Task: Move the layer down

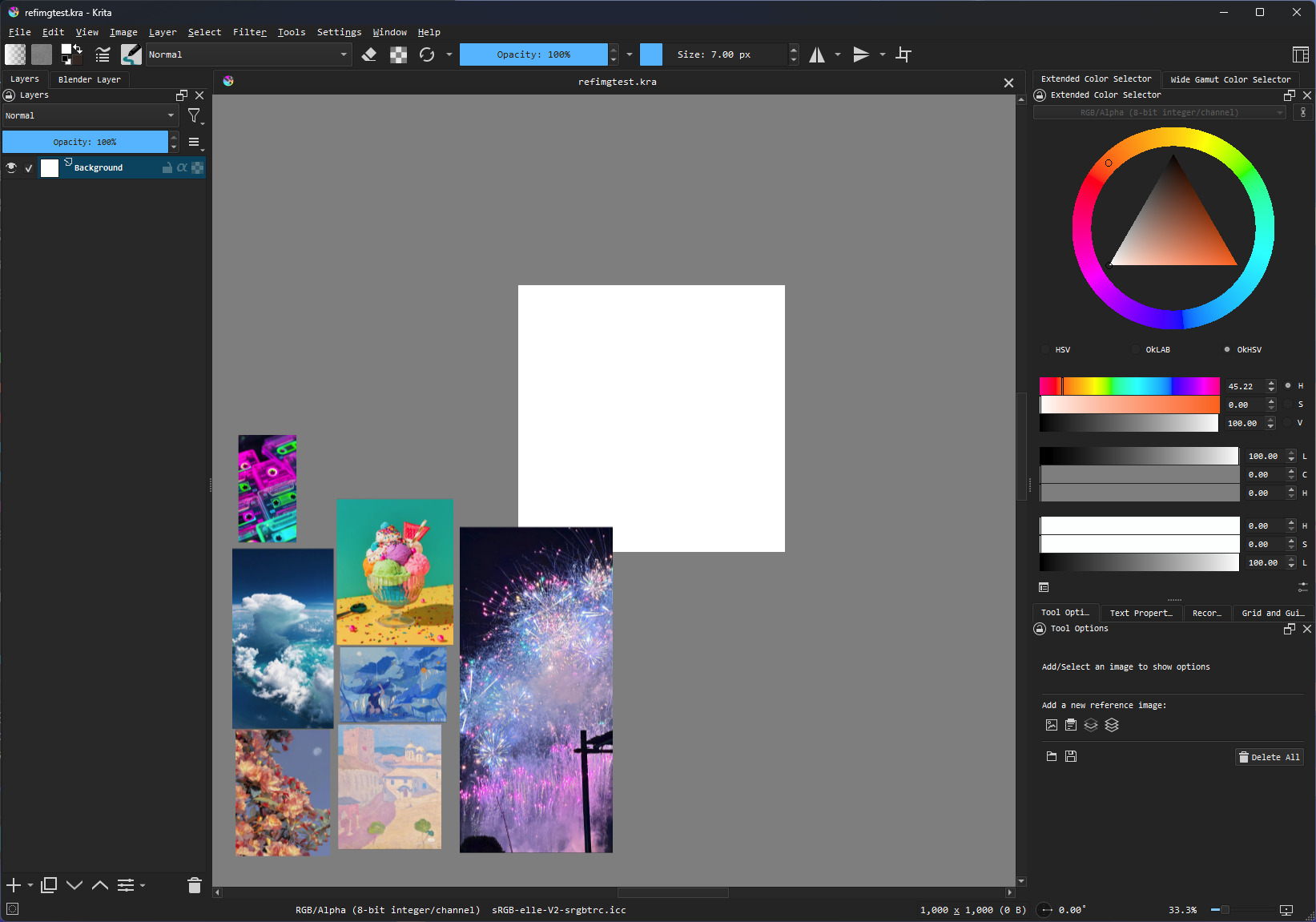Action: coord(74,885)
